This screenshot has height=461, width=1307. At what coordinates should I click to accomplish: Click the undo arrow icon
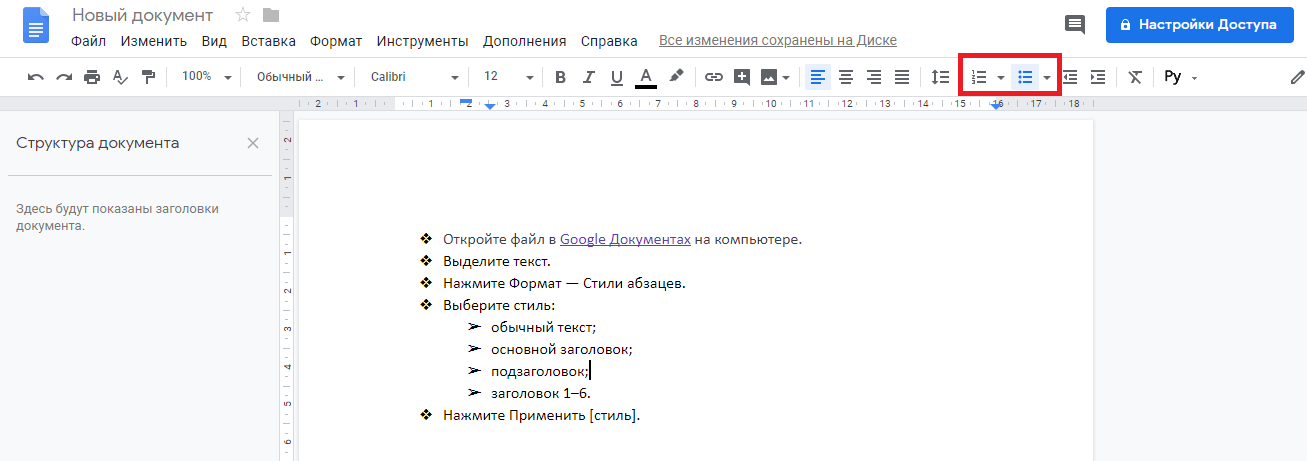36,77
